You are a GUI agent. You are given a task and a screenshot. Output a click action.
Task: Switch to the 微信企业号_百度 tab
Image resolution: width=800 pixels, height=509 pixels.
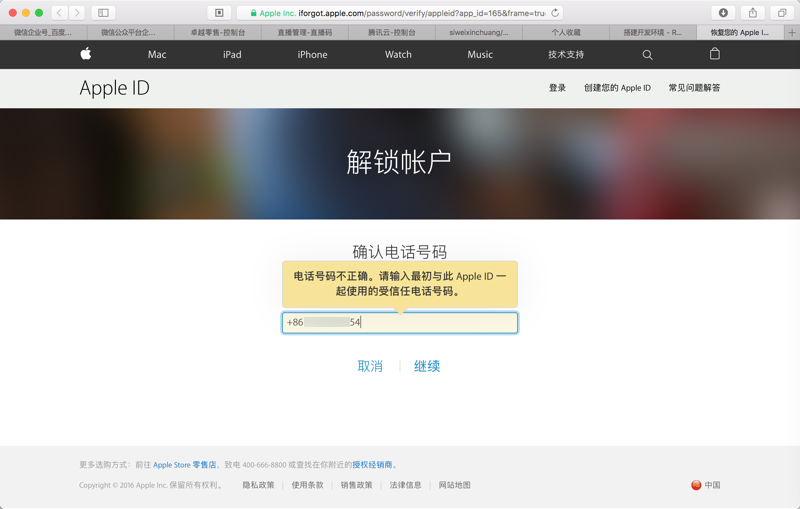coord(43,33)
